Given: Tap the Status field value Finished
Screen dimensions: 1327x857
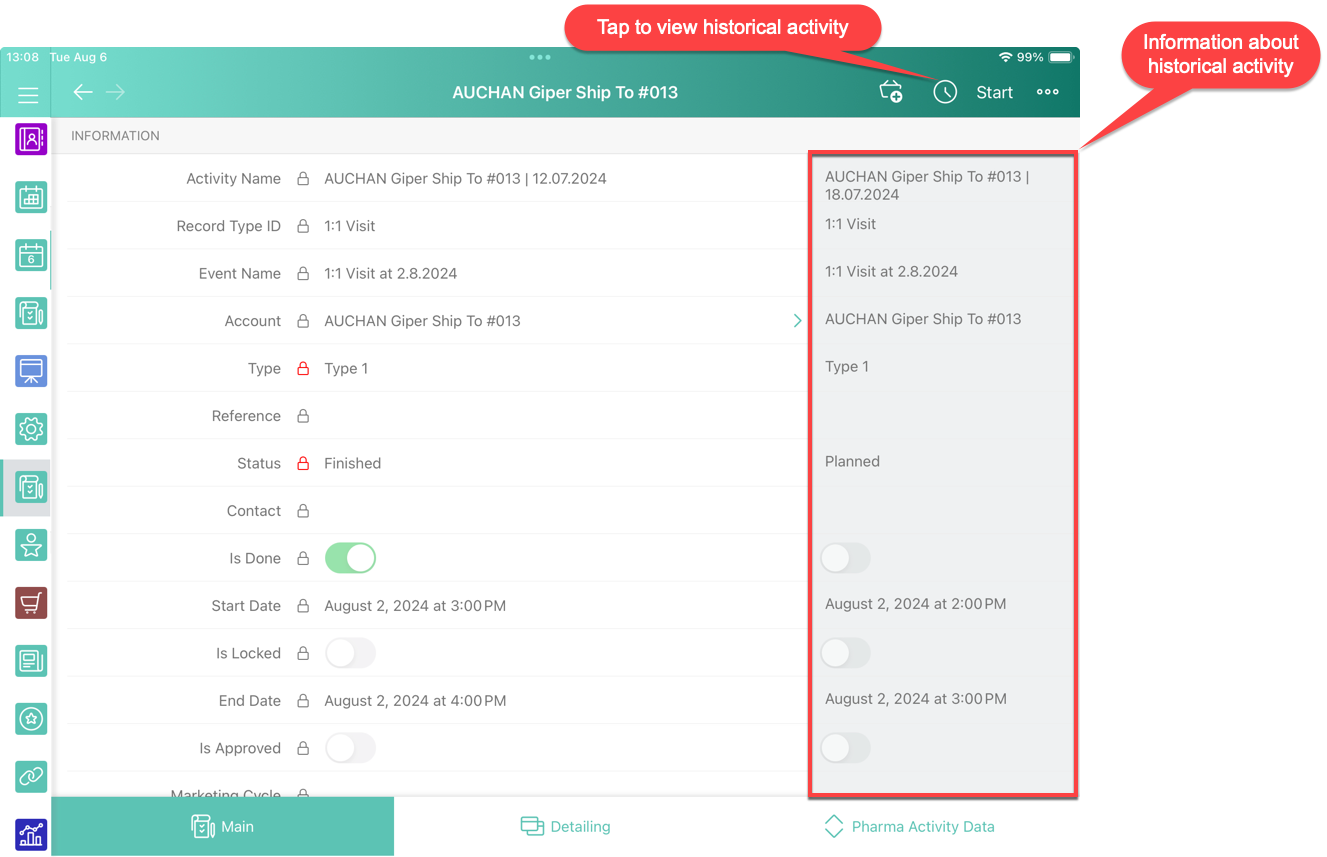Looking at the screenshot, I should pyautogui.click(x=352, y=463).
